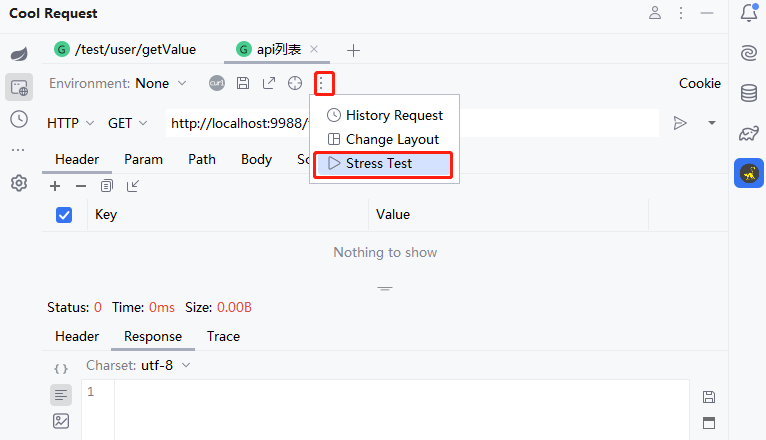Open the GET method dropdown

pos(127,123)
